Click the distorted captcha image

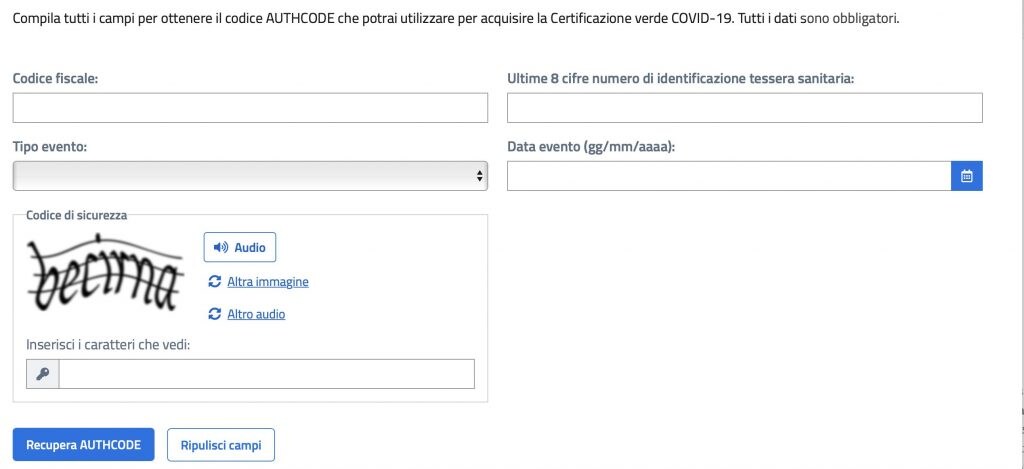tap(105, 272)
